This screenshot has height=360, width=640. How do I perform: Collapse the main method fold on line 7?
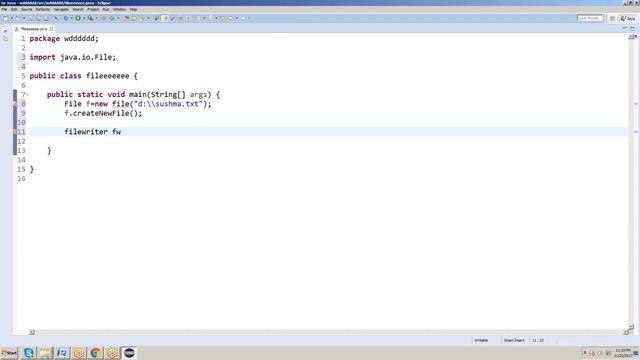27,95
